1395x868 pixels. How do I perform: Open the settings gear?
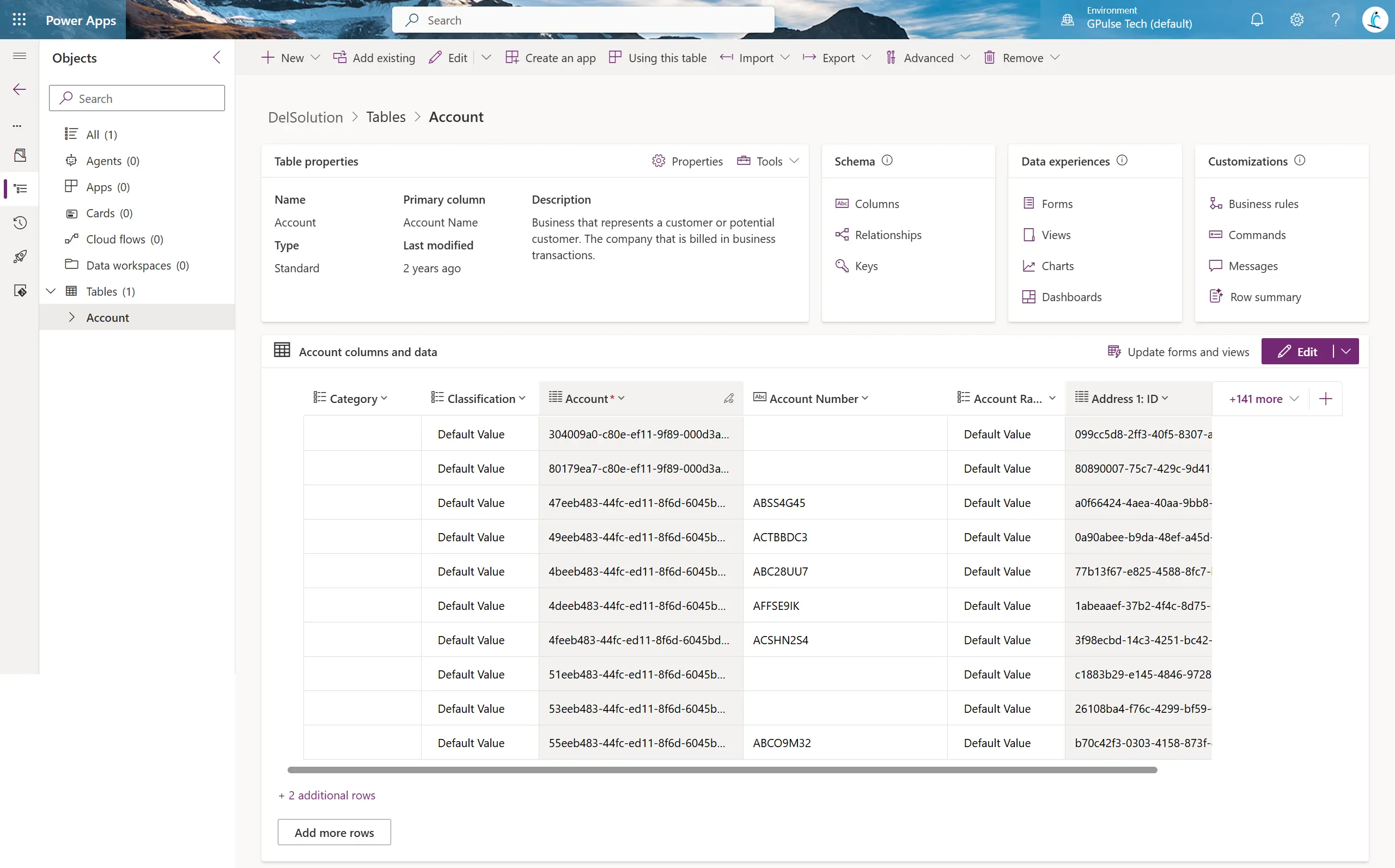pyautogui.click(x=1296, y=19)
